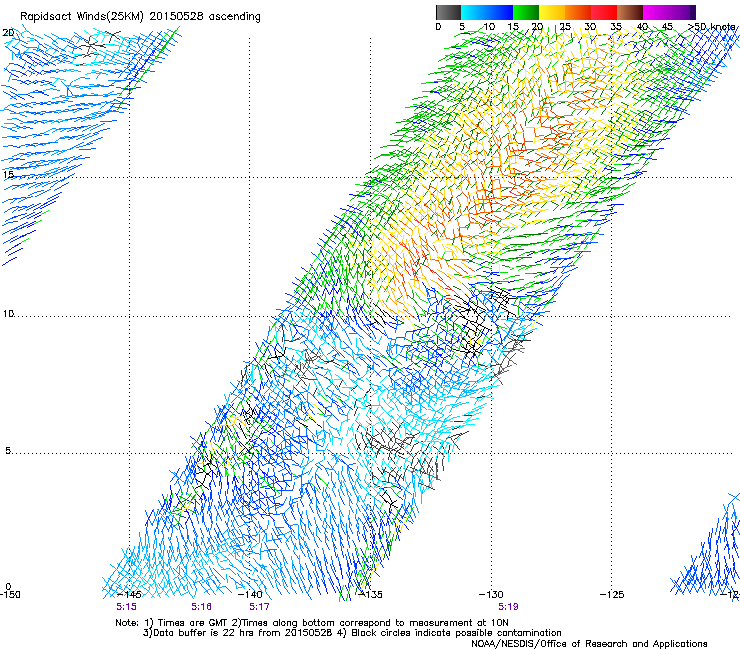
Task: Click the purple time label 5:17
Action: pyautogui.click(x=260, y=607)
